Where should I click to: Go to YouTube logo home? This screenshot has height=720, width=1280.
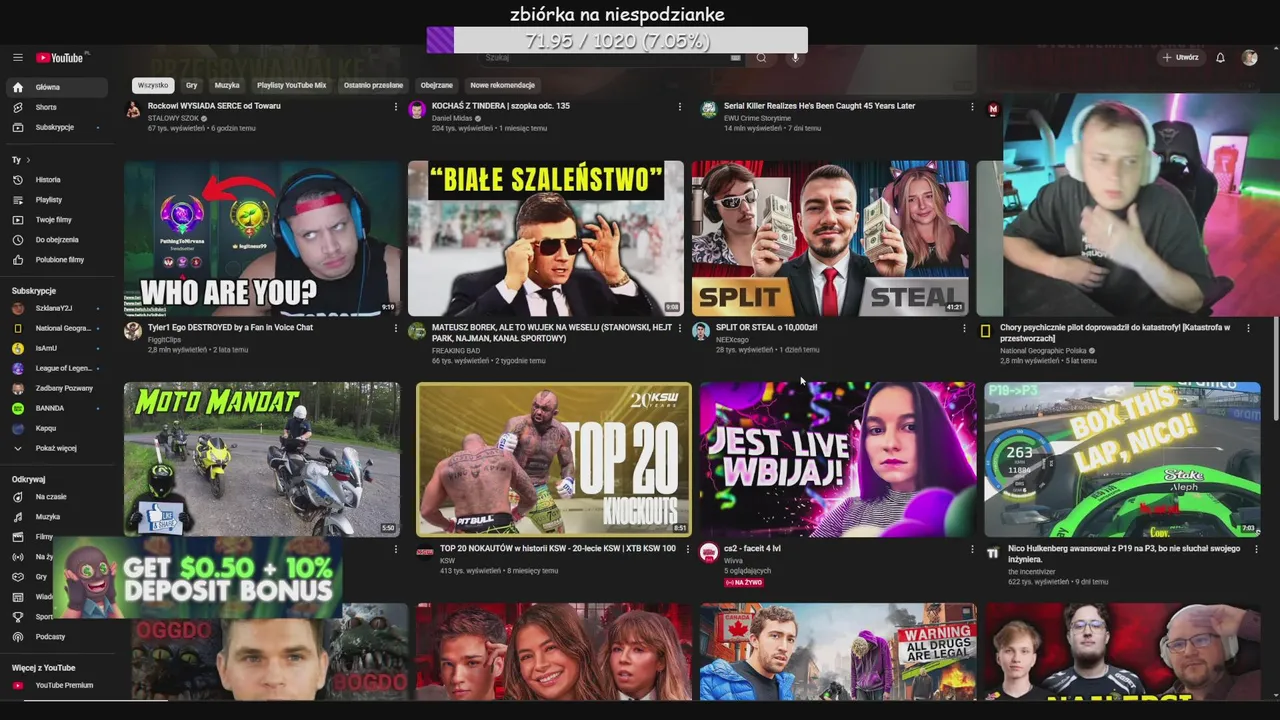pos(62,58)
